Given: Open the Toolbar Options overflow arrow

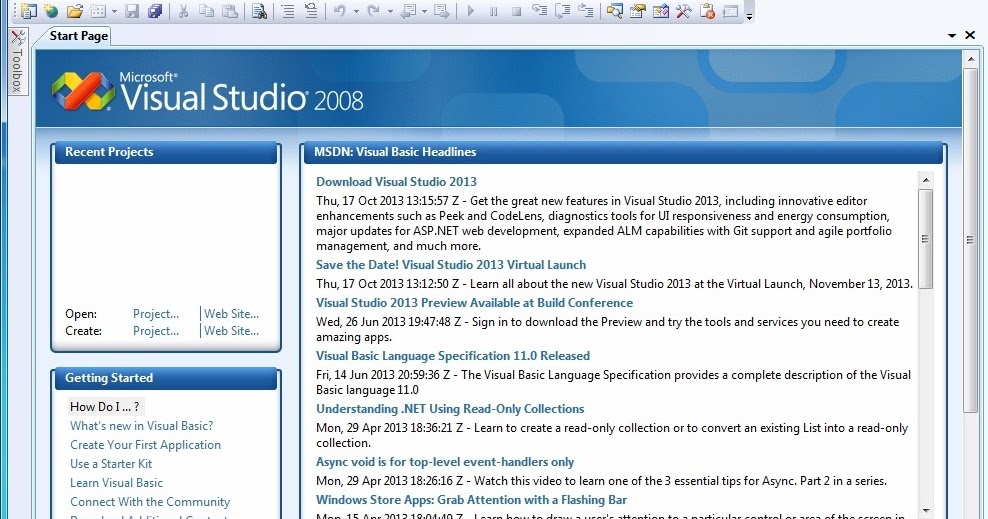Looking at the screenshot, I should [749, 16].
